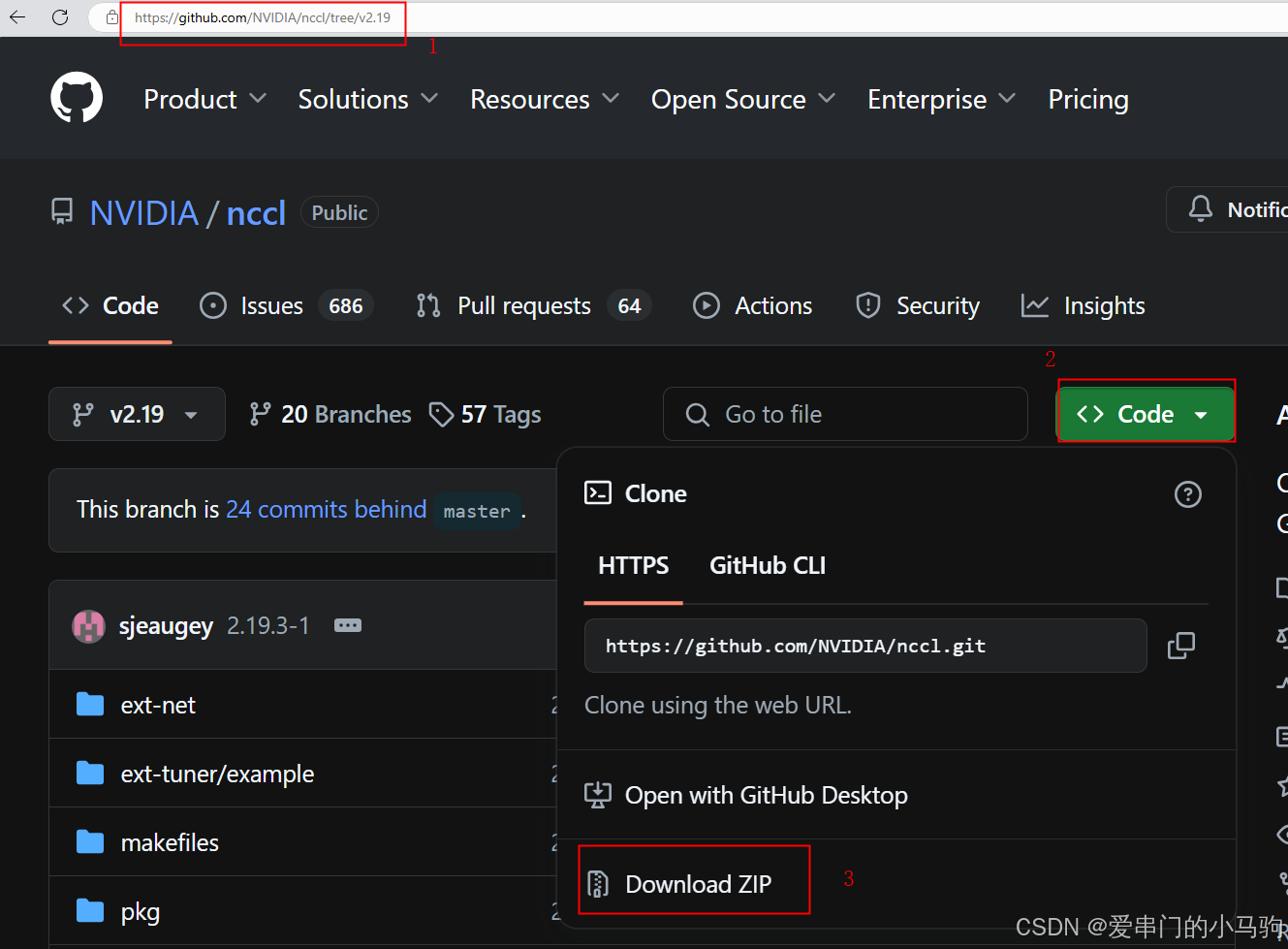Image resolution: width=1288 pixels, height=949 pixels.
Task: Open the NVIDIA organization link
Action: 144,212
